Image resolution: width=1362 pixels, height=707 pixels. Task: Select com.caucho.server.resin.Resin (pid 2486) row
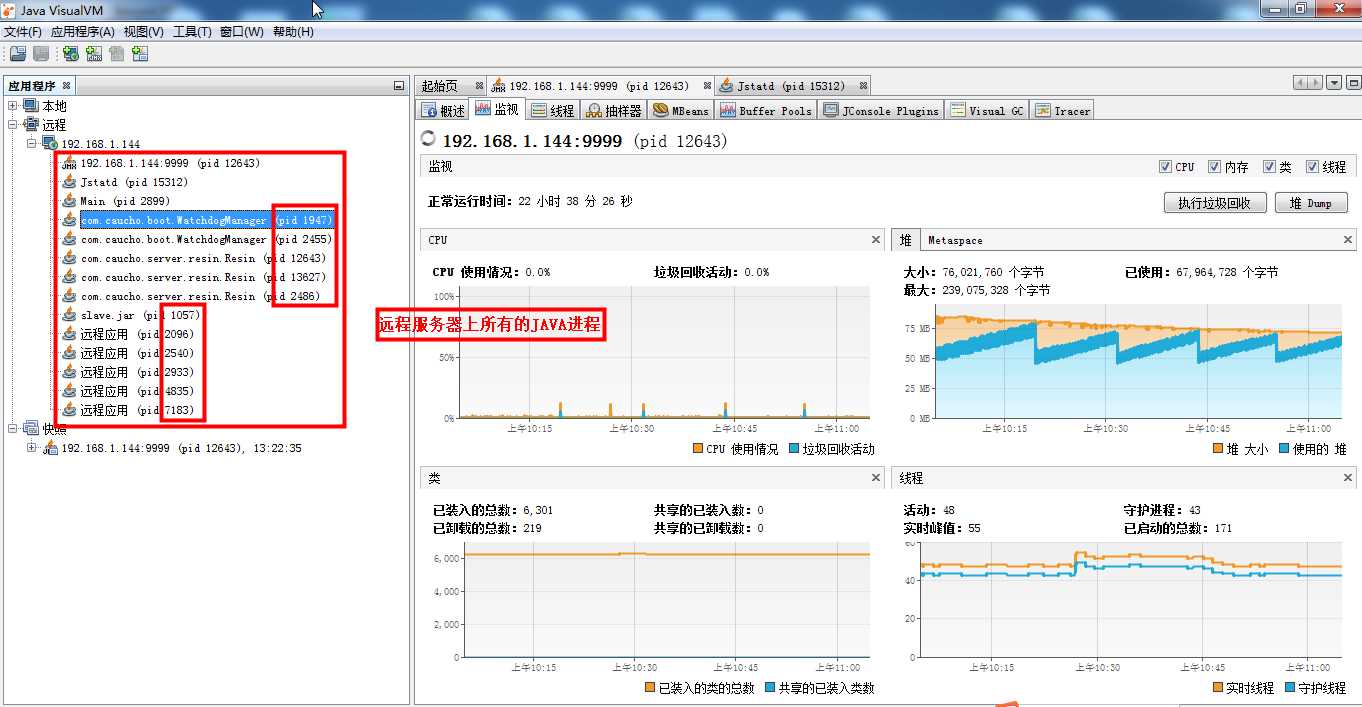pos(200,296)
